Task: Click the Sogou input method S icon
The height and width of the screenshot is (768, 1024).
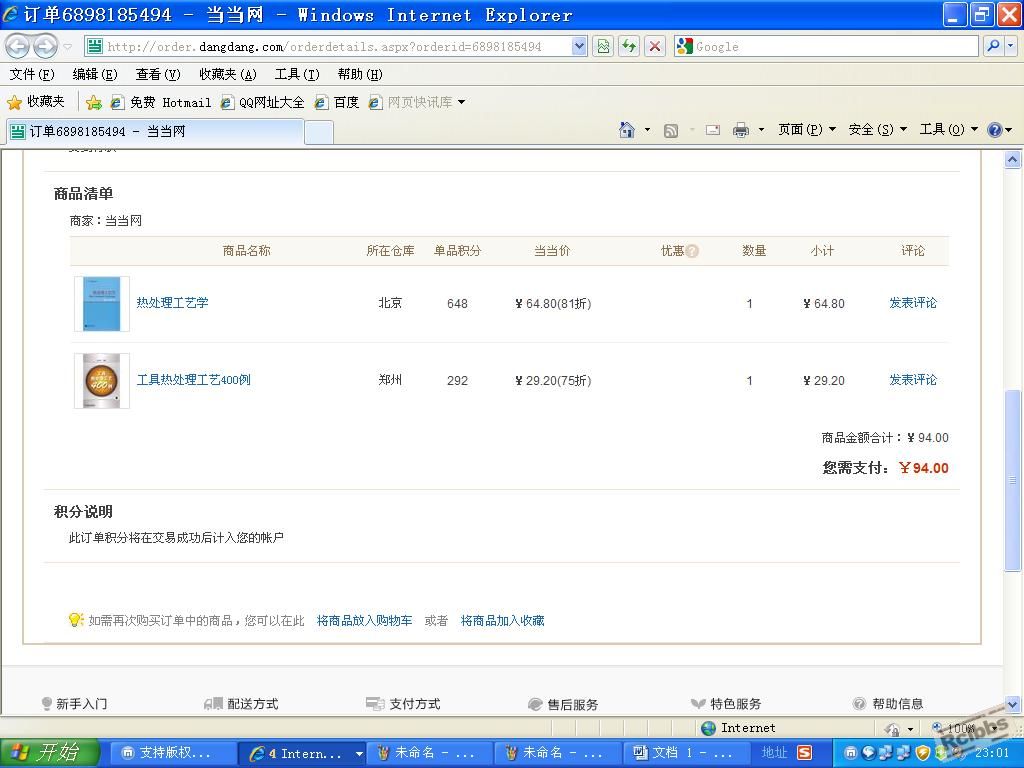Action: (x=805, y=752)
